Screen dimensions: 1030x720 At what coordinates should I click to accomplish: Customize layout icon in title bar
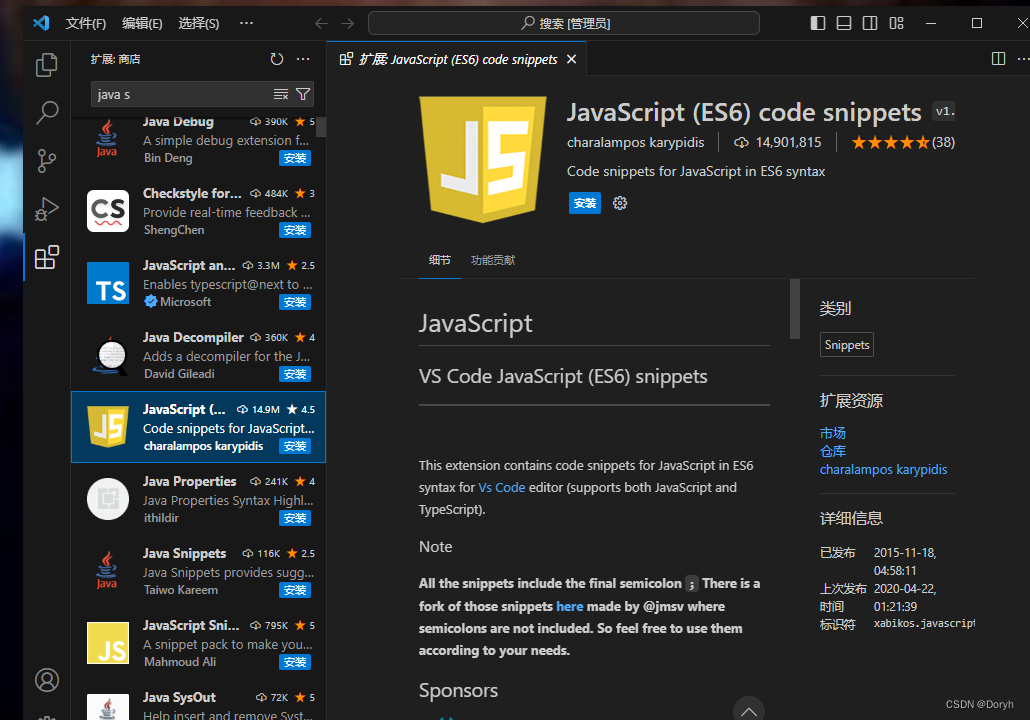896,24
